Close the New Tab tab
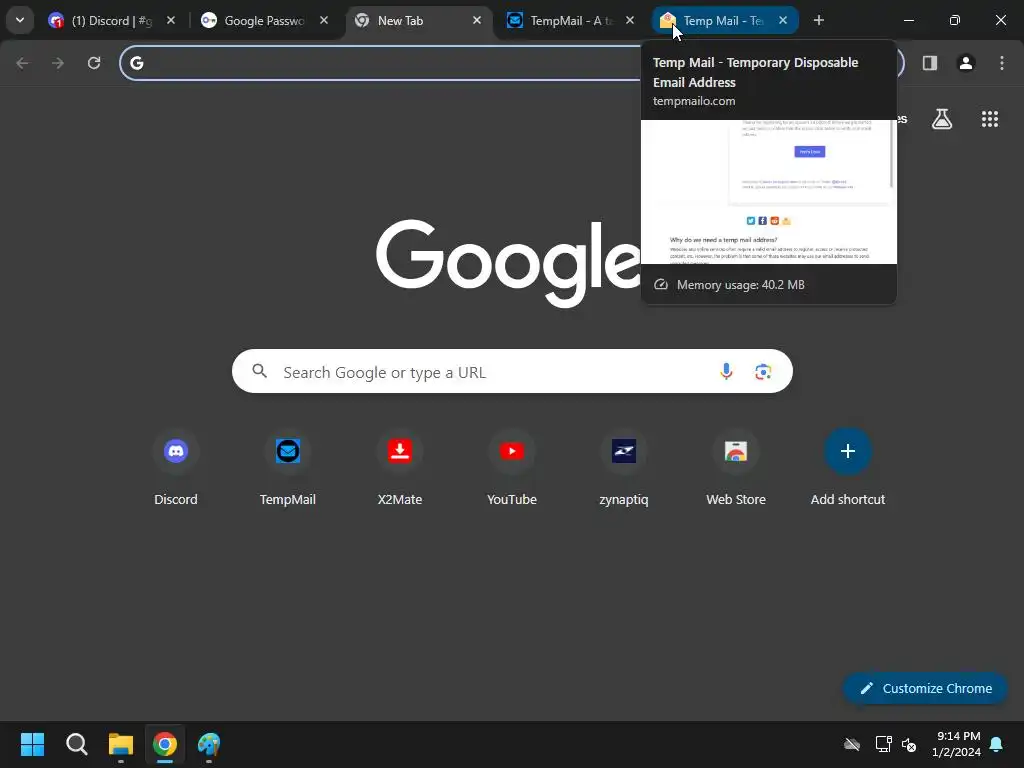 pyautogui.click(x=477, y=20)
